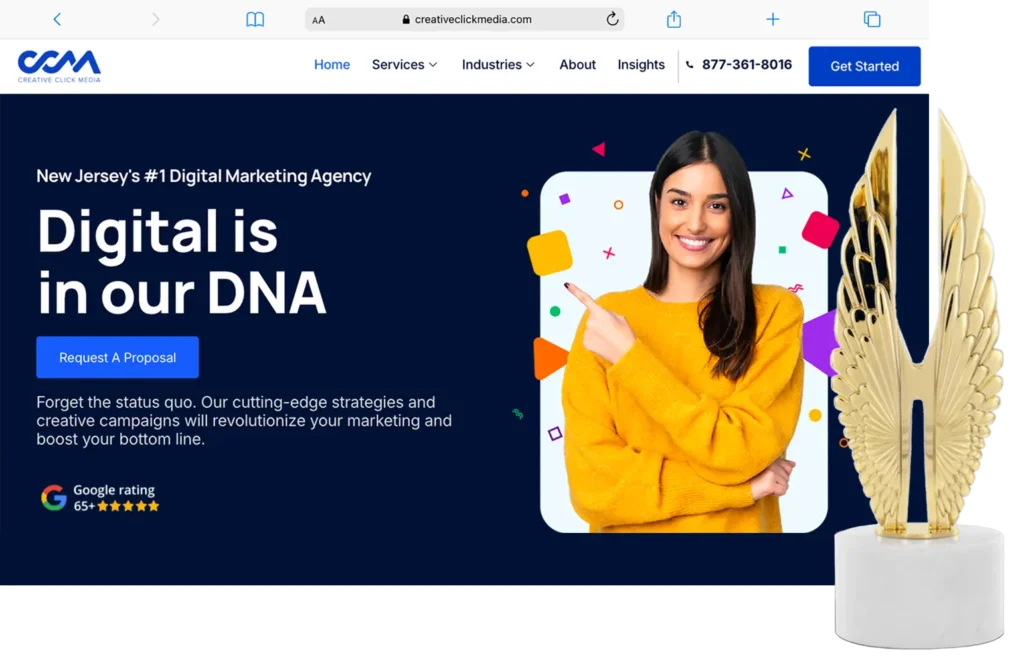Expand the Services dropdown menu
Viewport: 1024px width, 669px height.
coord(404,65)
